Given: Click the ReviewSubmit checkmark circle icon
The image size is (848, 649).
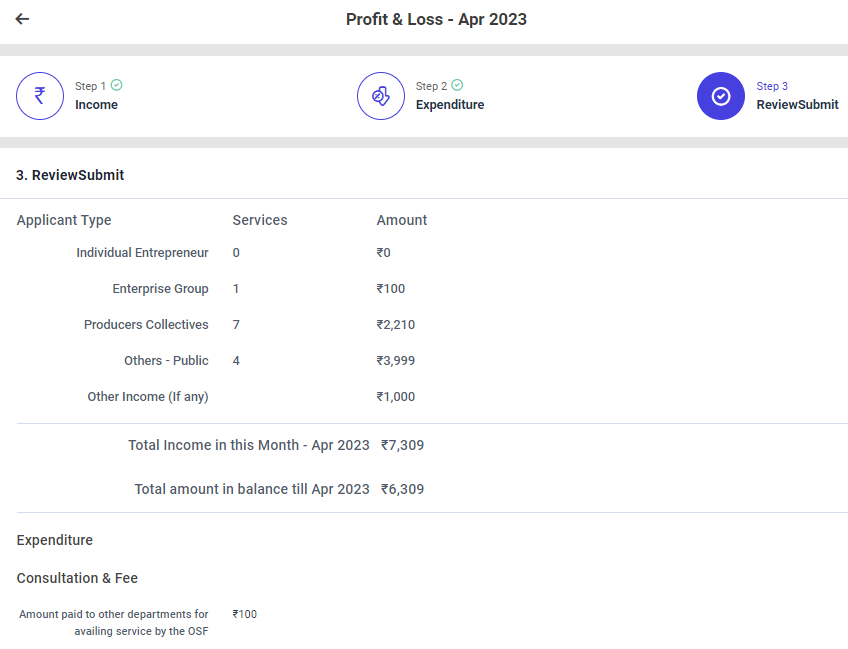Looking at the screenshot, I should tap(720, 96).
